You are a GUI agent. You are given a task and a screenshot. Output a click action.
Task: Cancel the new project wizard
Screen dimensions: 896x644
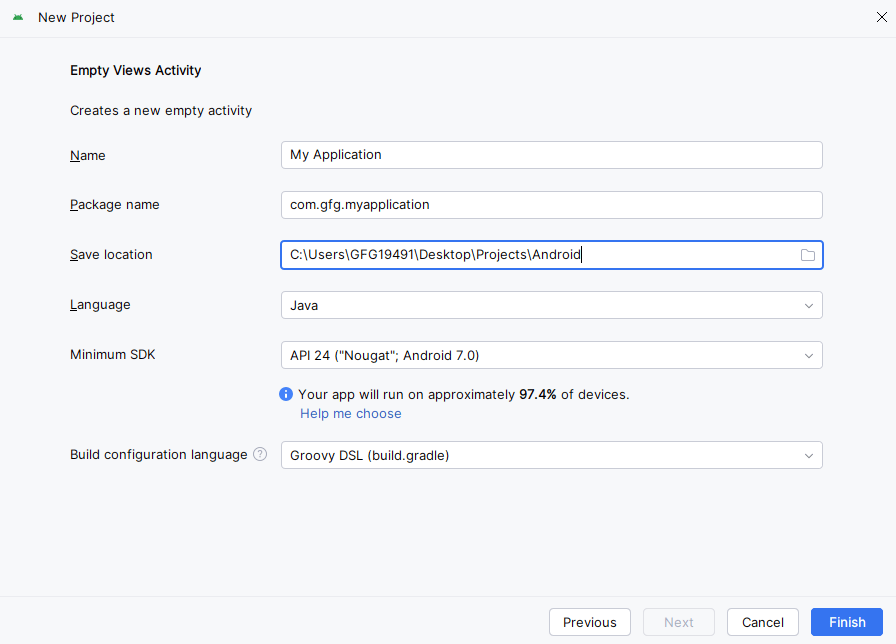click(763, 622)
